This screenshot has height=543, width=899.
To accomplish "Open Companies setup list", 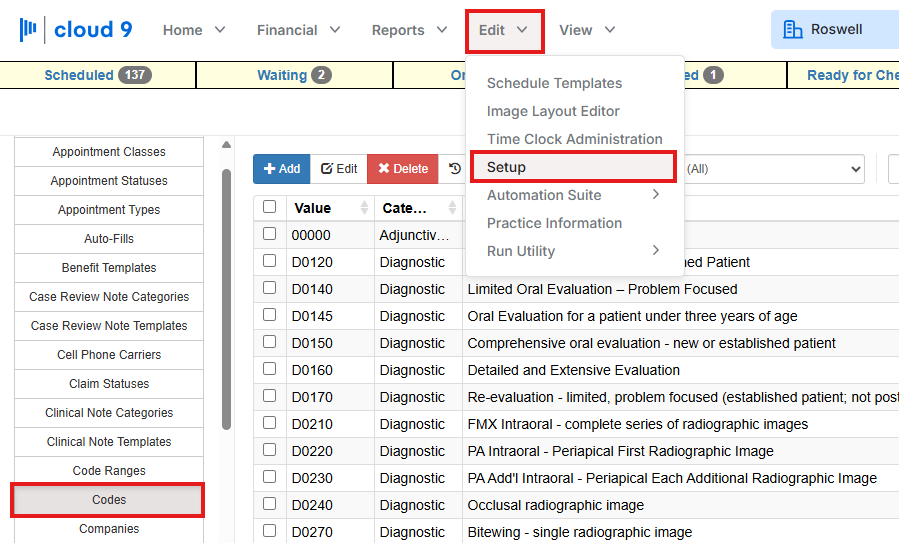I will 109,529.
